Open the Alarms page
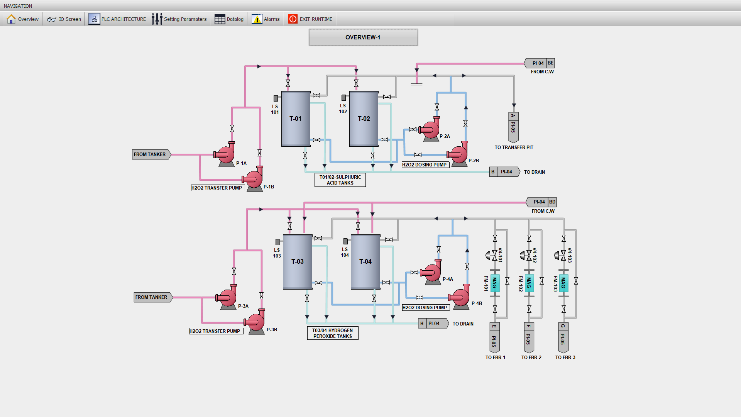Image resolution: width=741 pixels, height=417 pixels. point(266,19)
